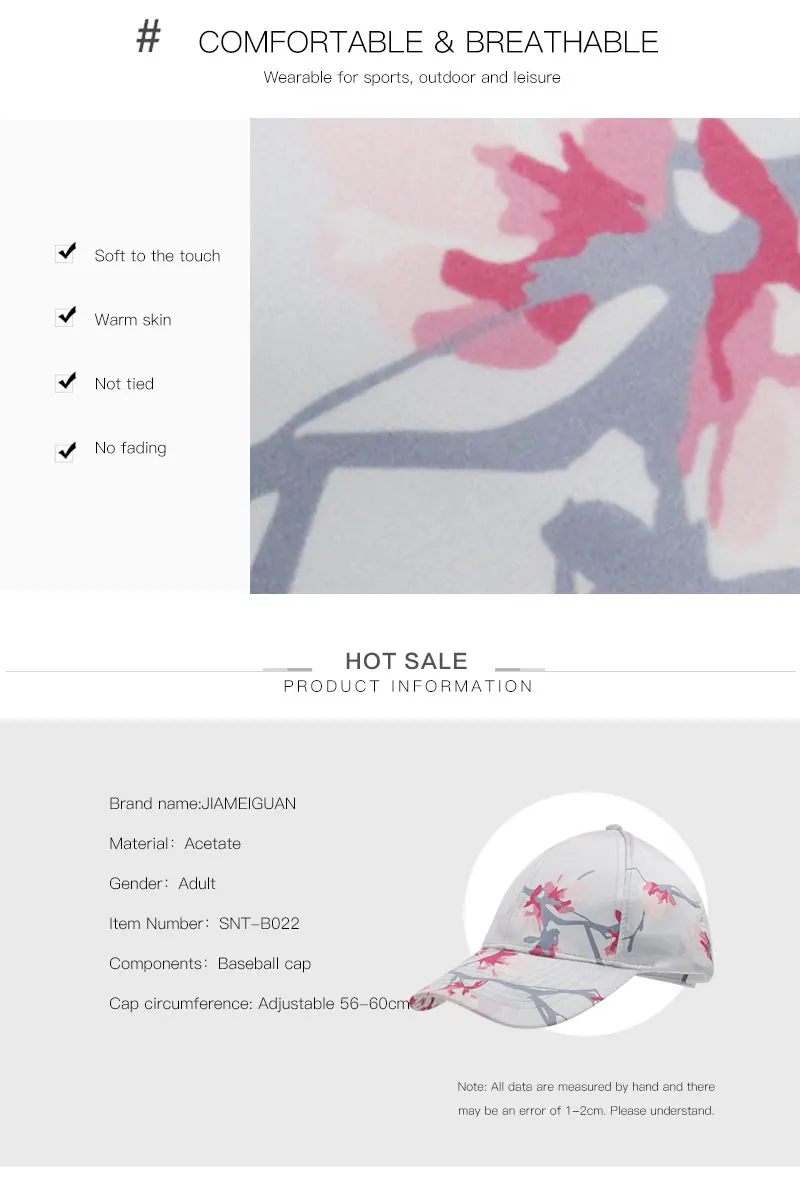Click the Cap circumference Adjustable 56-60cm text
The width and height of the screenshot is (800, 1198).
point(260,1003)
